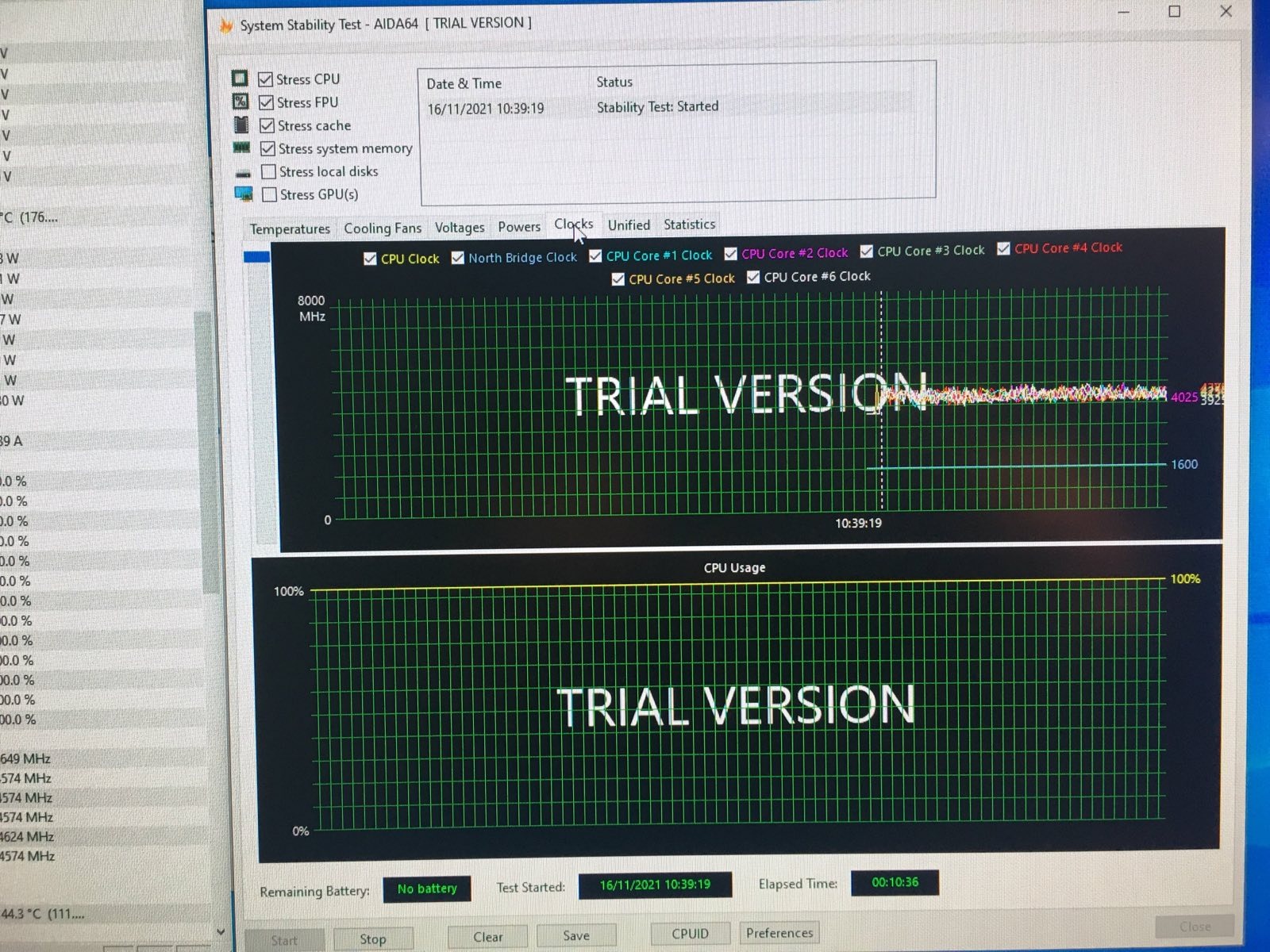Click the 4624 MHz reading in left panel
This screenshot has width=1270, height=952.
click(27, 836)
